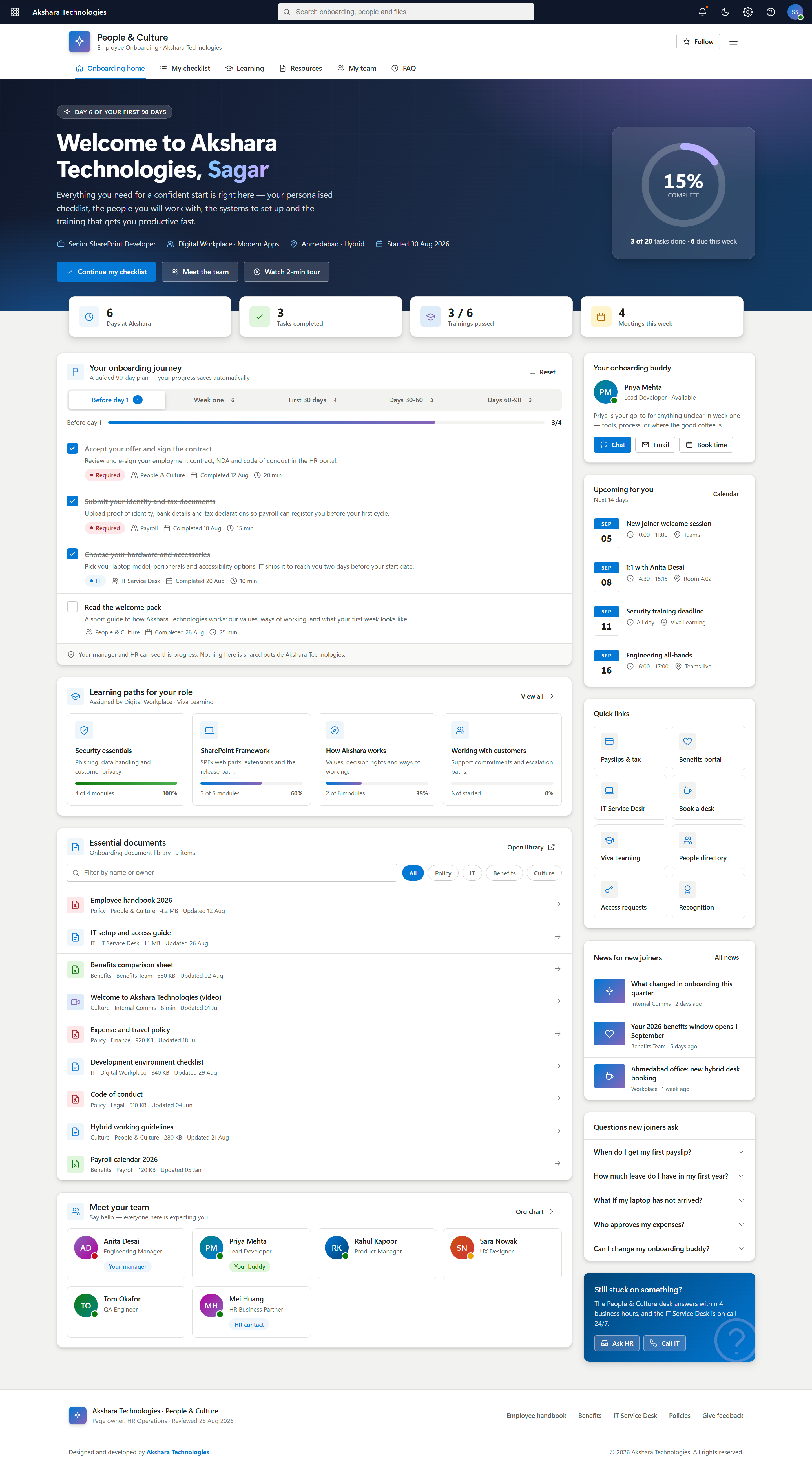Screen dimensions: 812x1472
Task: Uncheck Accept your offer and sign contract
Action: [72, 448]
